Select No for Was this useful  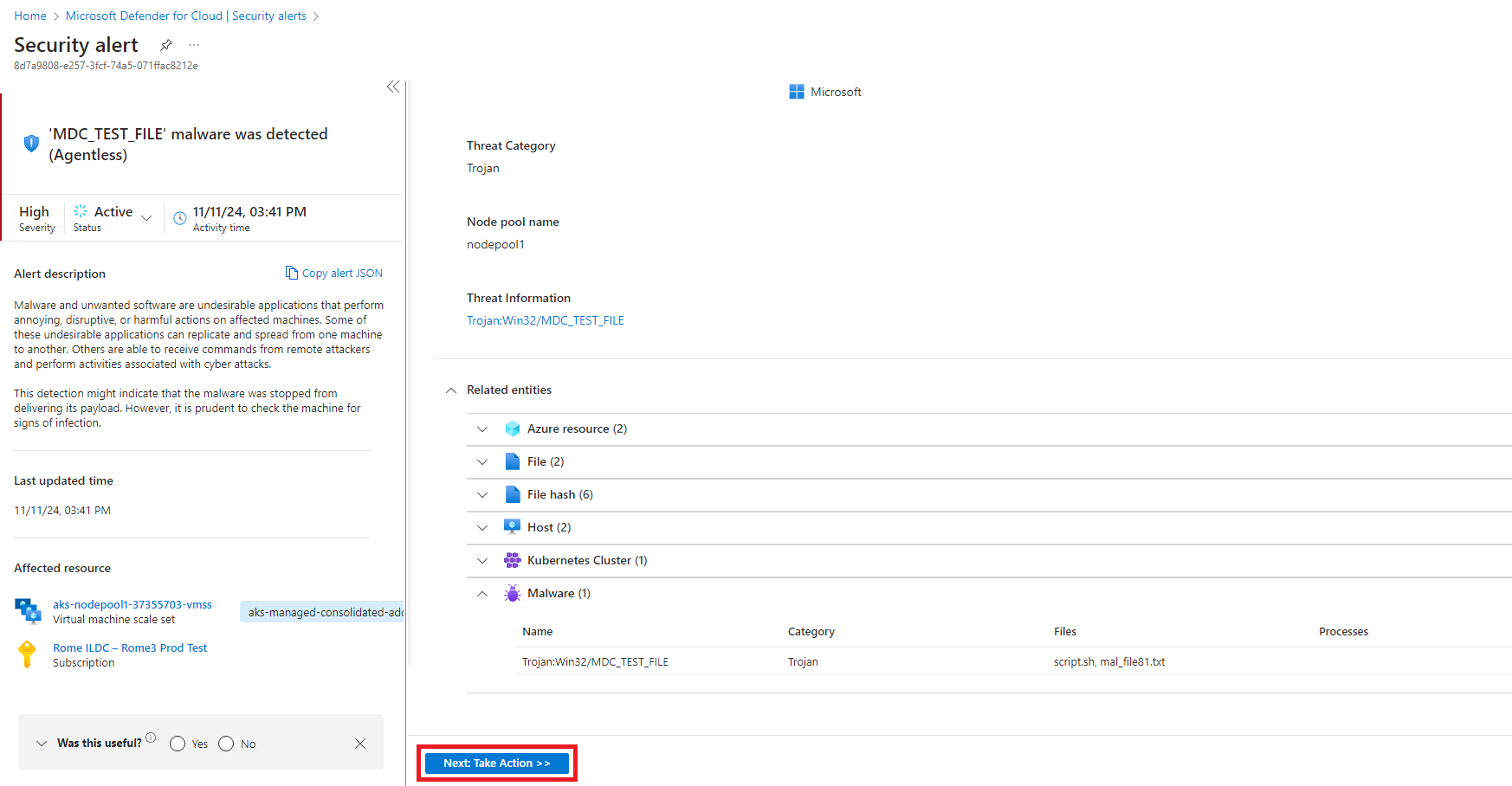tap(226, 744)
